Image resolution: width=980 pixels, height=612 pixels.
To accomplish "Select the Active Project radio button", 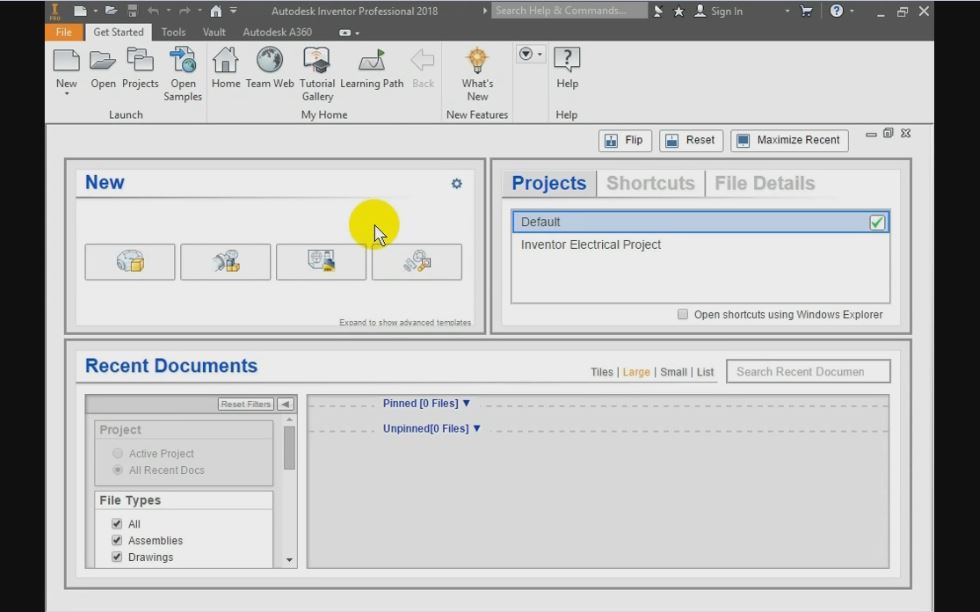I will [x=118, y=453].
